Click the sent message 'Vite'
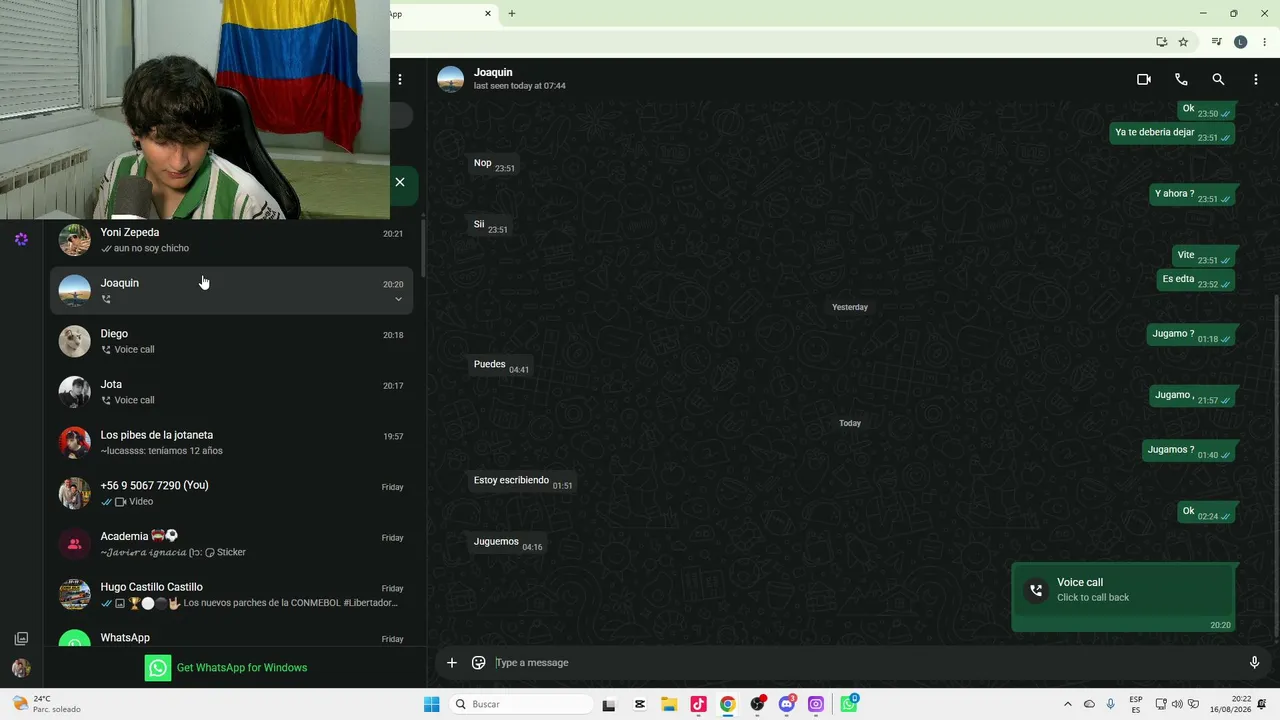Image resolution: width=1280 pixels, height=720 pixels. (1203, 256)
